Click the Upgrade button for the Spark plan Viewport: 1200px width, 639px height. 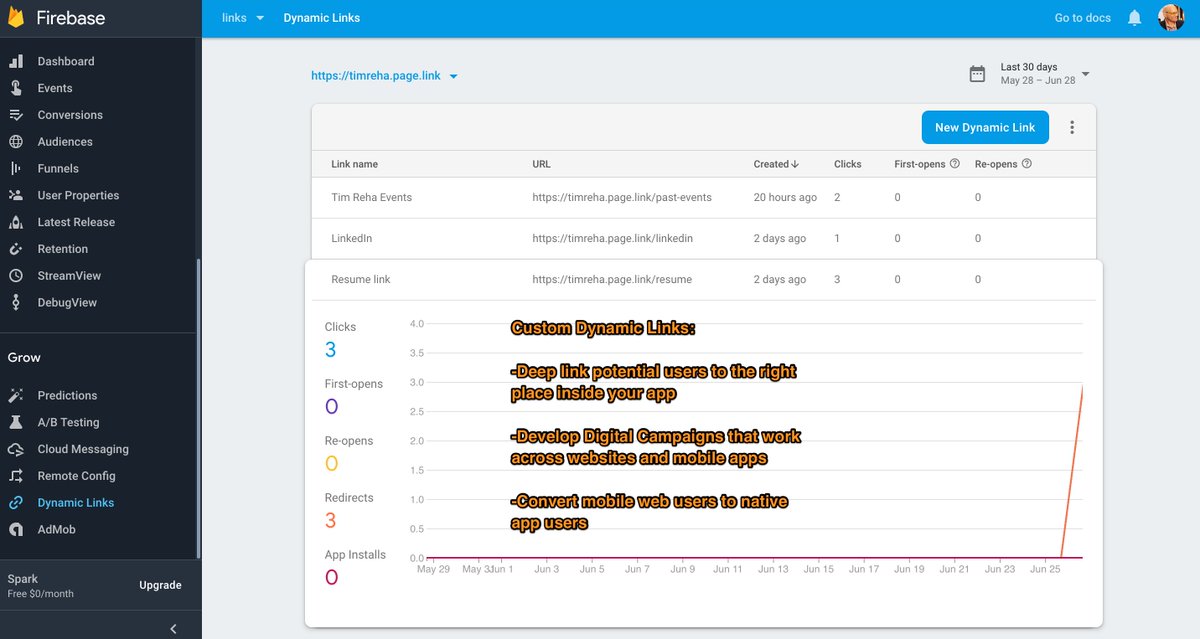(x=160, y=585)
